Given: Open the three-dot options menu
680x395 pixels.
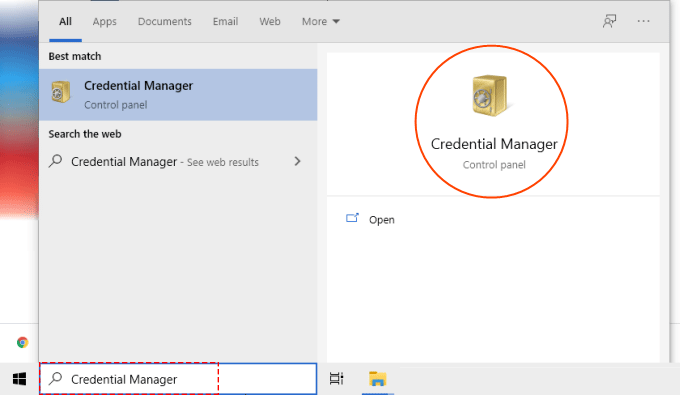Looking at the screenshot, I should [644, 21].
